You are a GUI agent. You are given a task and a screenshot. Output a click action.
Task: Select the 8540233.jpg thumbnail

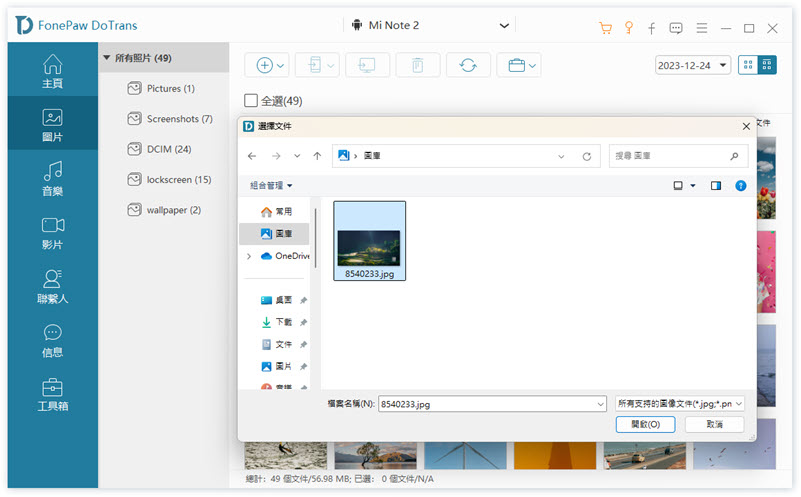coord(369,241)
